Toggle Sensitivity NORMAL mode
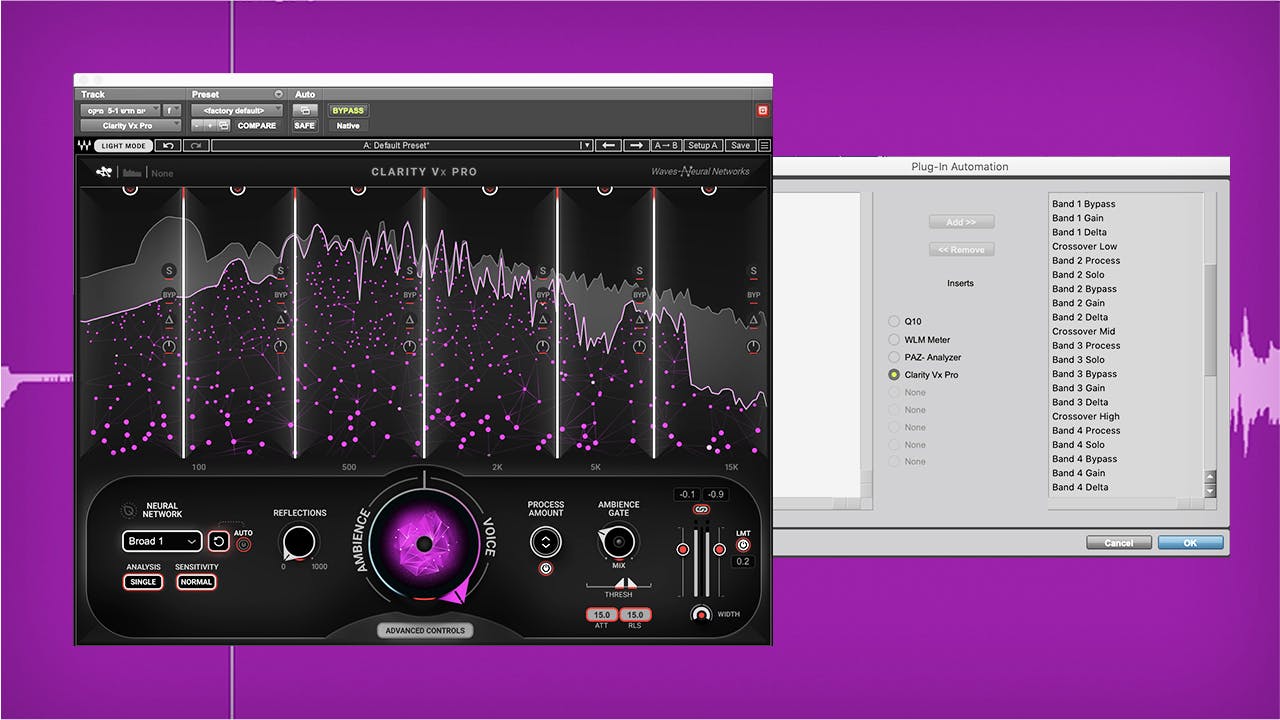This screenshot has height=720, width=1280. [x=196, y=582]
